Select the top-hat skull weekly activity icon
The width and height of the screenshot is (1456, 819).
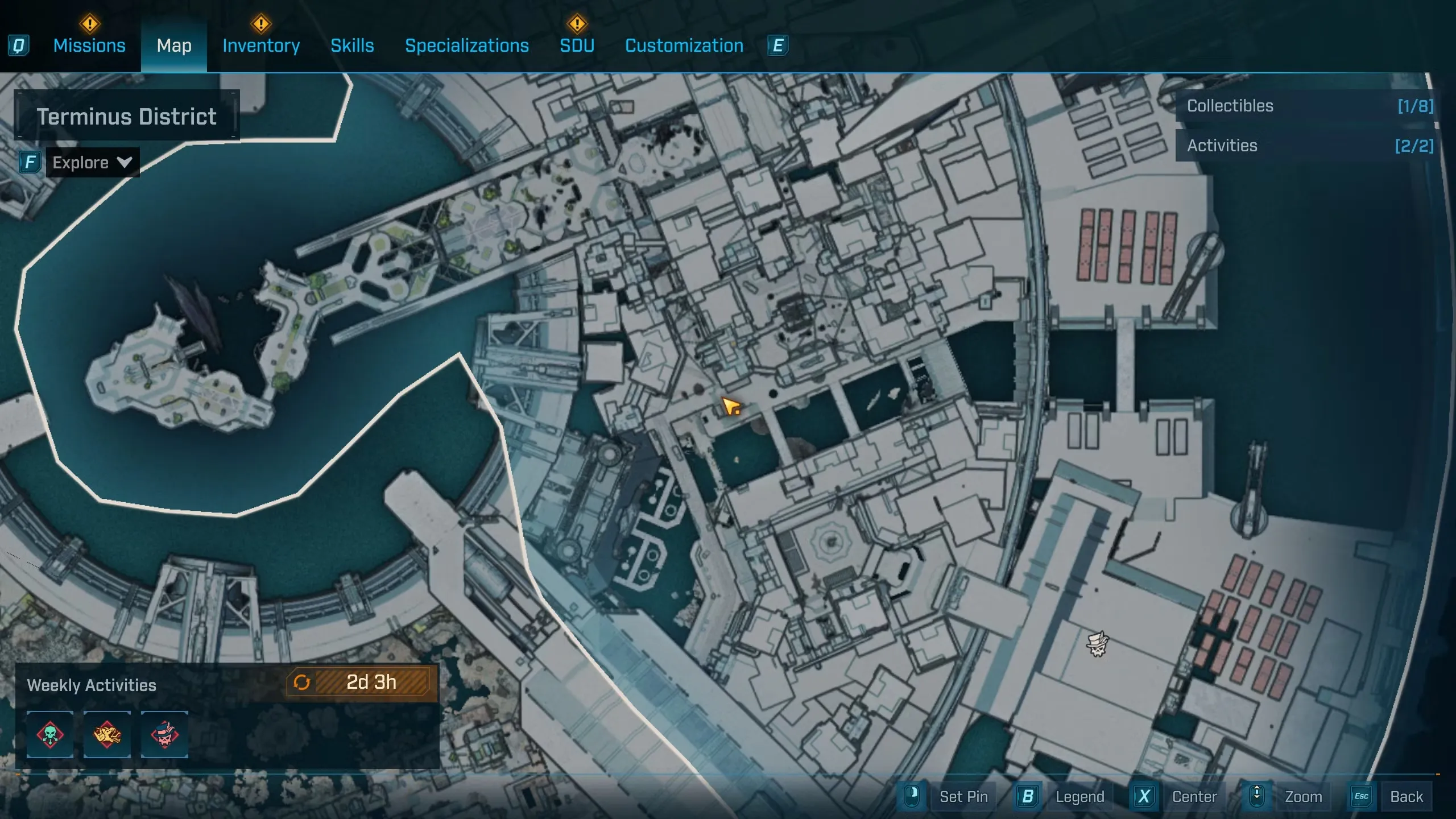[164, 734]
